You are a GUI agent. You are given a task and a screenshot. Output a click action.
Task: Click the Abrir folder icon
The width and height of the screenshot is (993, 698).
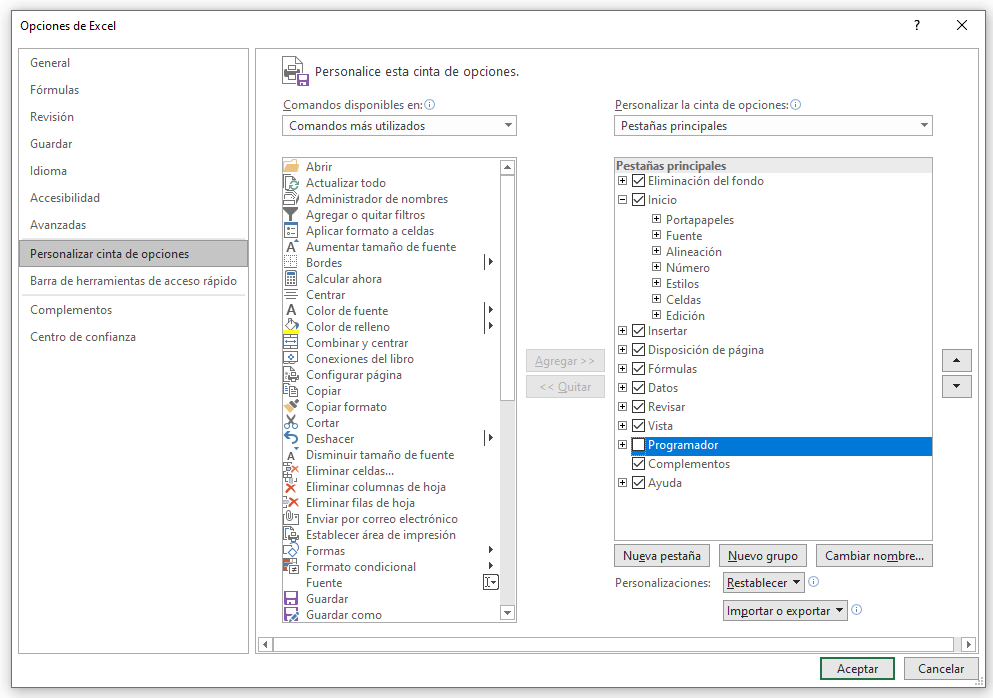point(291,167)
